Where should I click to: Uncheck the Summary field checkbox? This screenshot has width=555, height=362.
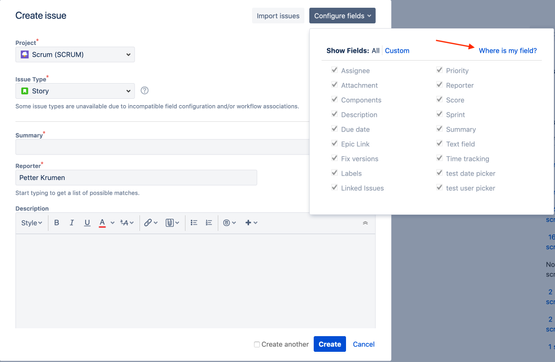point(439,129)
